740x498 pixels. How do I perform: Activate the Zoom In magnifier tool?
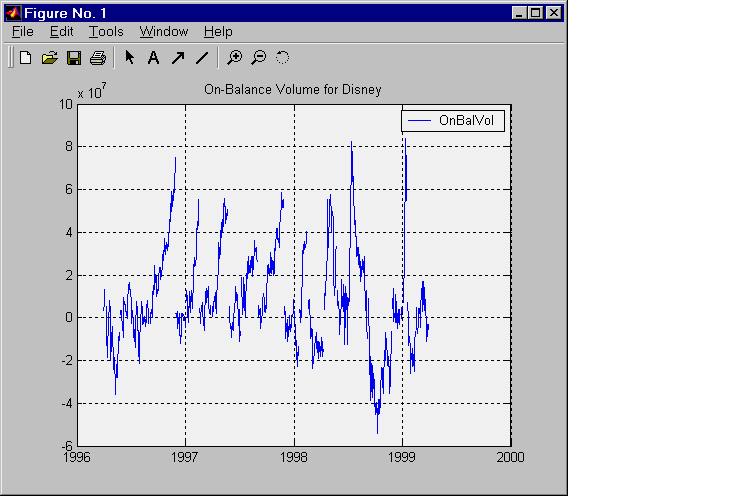pyautogui.click(x=234, y=58)
